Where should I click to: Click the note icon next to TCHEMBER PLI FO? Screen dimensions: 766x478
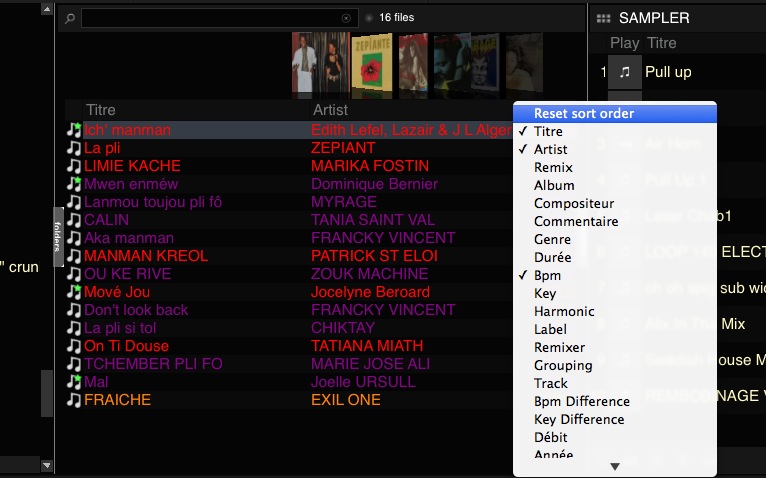[x=74, y=364]
